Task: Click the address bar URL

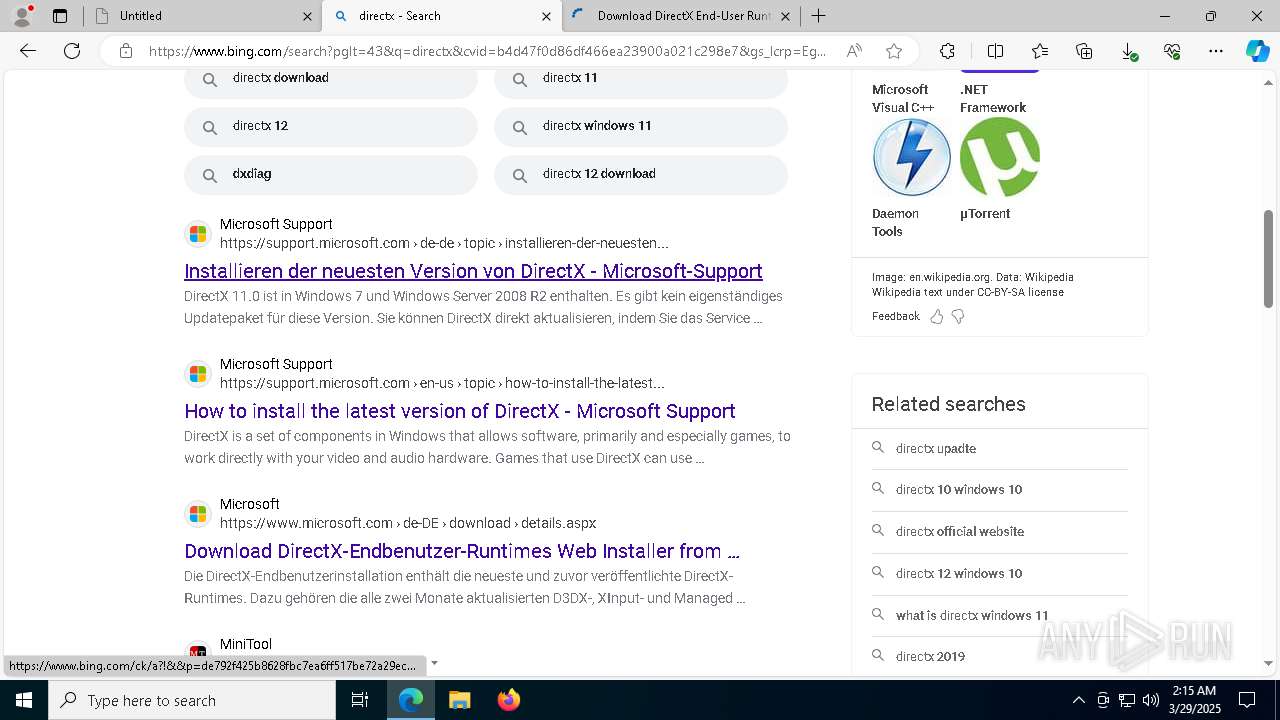Action: tap(487, 51)
